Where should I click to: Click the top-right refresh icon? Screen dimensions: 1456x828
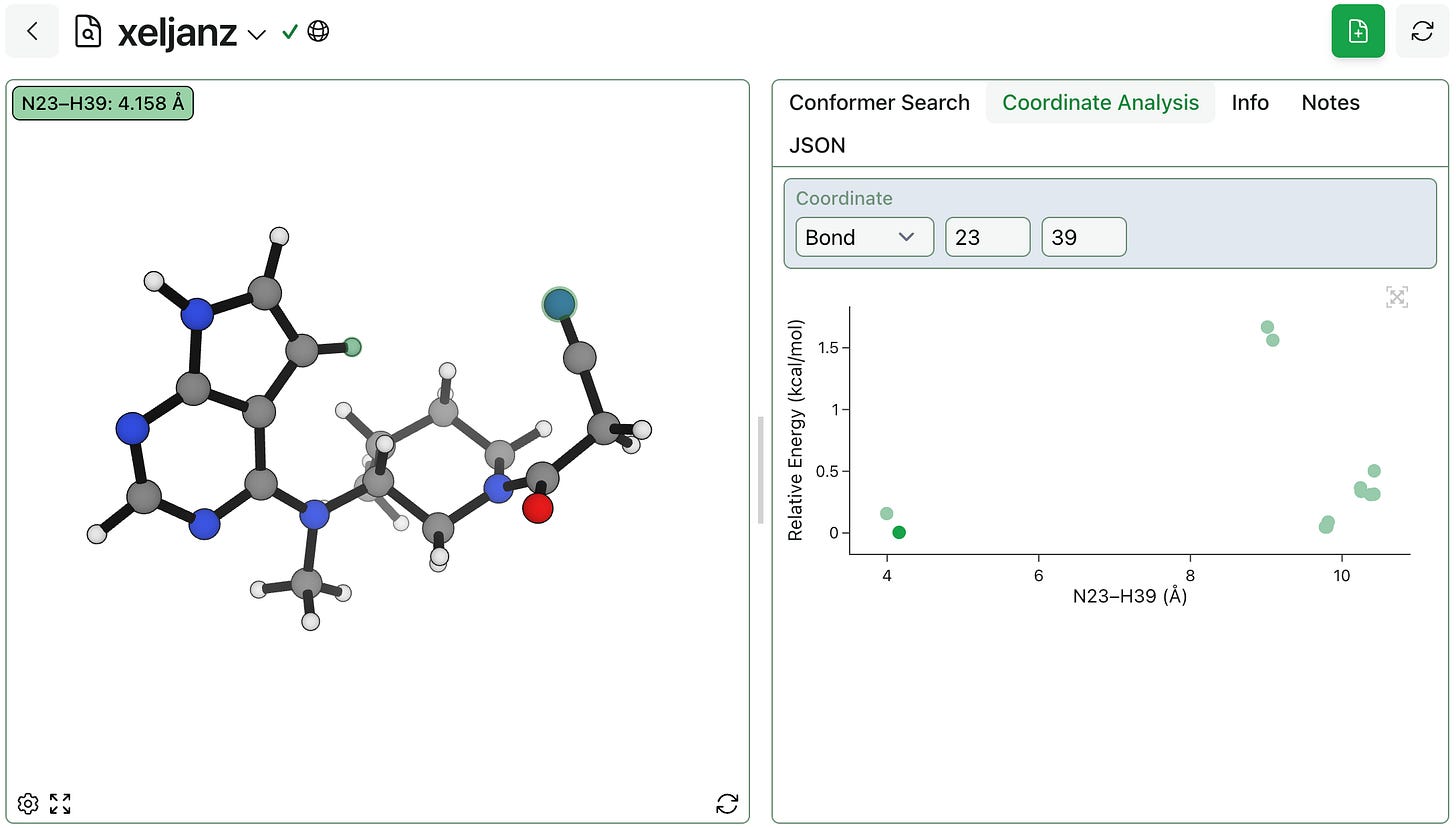(1422, 31)
